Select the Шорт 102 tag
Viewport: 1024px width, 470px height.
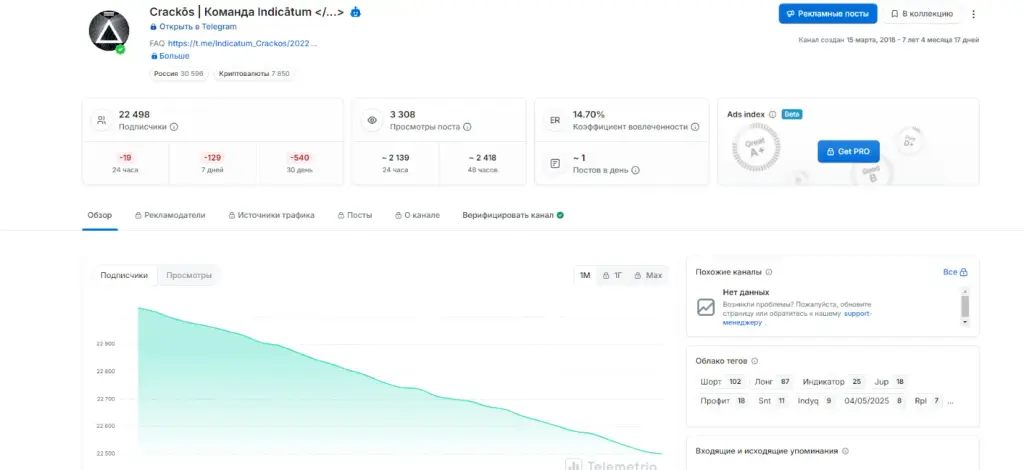722,382
